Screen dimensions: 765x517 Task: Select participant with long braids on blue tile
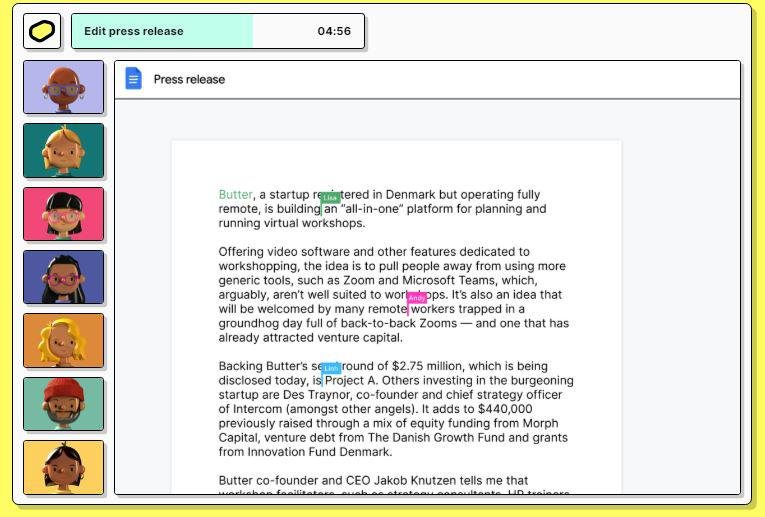(x=63, y=278)
